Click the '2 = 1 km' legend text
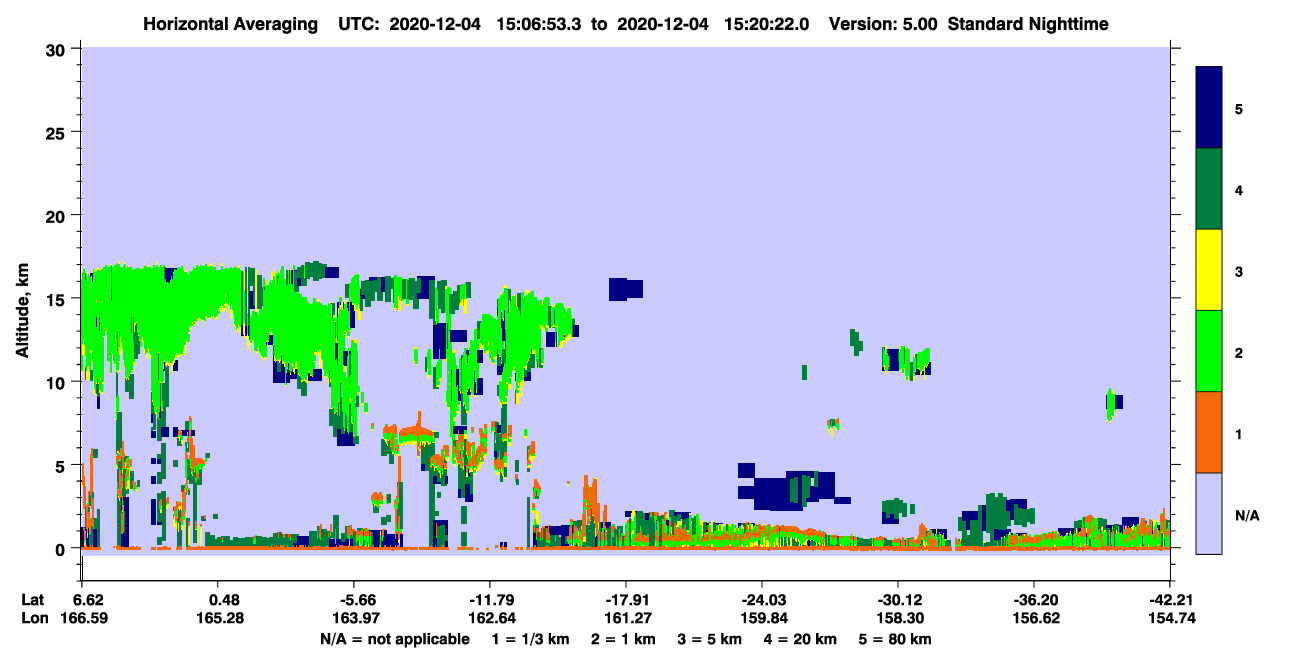 (624, 639)
